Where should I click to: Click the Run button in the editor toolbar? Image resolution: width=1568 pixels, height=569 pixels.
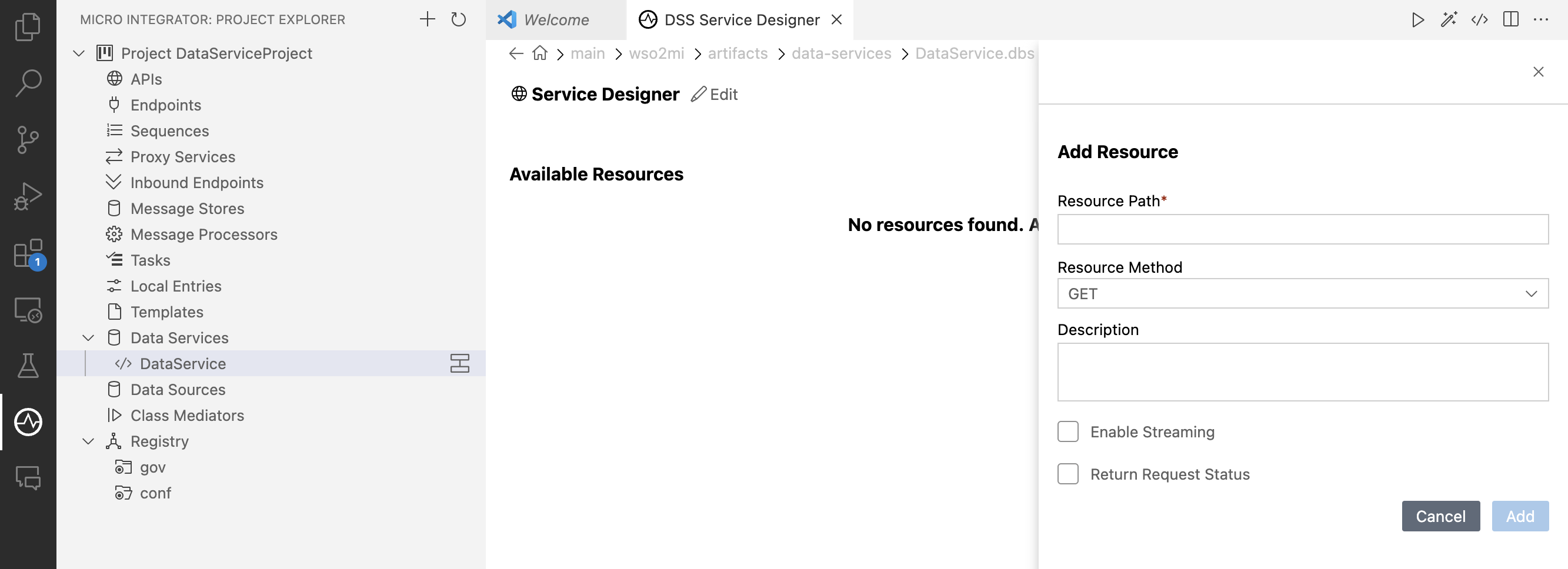coord(1417,19)
